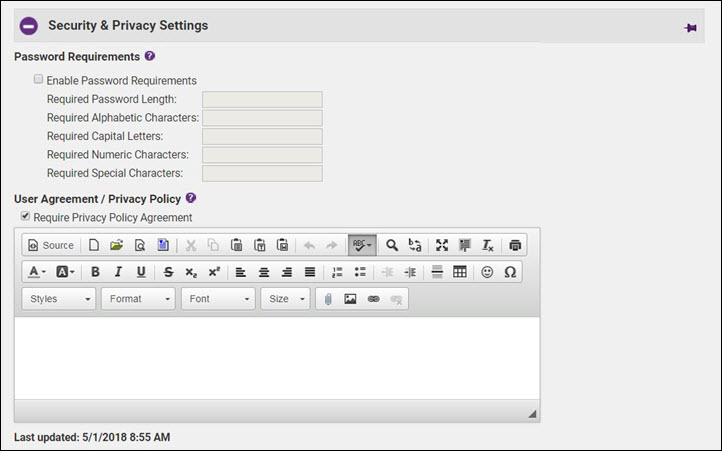This screenshot has width=722, height=451.
Task: Toggle bold formatting
Action: point(95,272)
